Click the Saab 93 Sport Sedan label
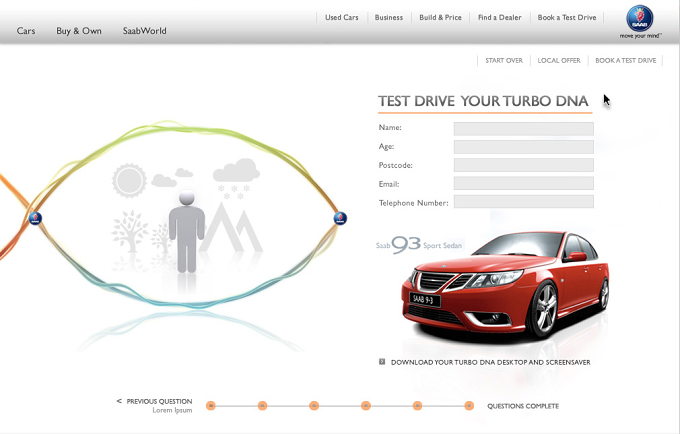The height and width of the screenshot is (434, 680). tap(419, 245)
